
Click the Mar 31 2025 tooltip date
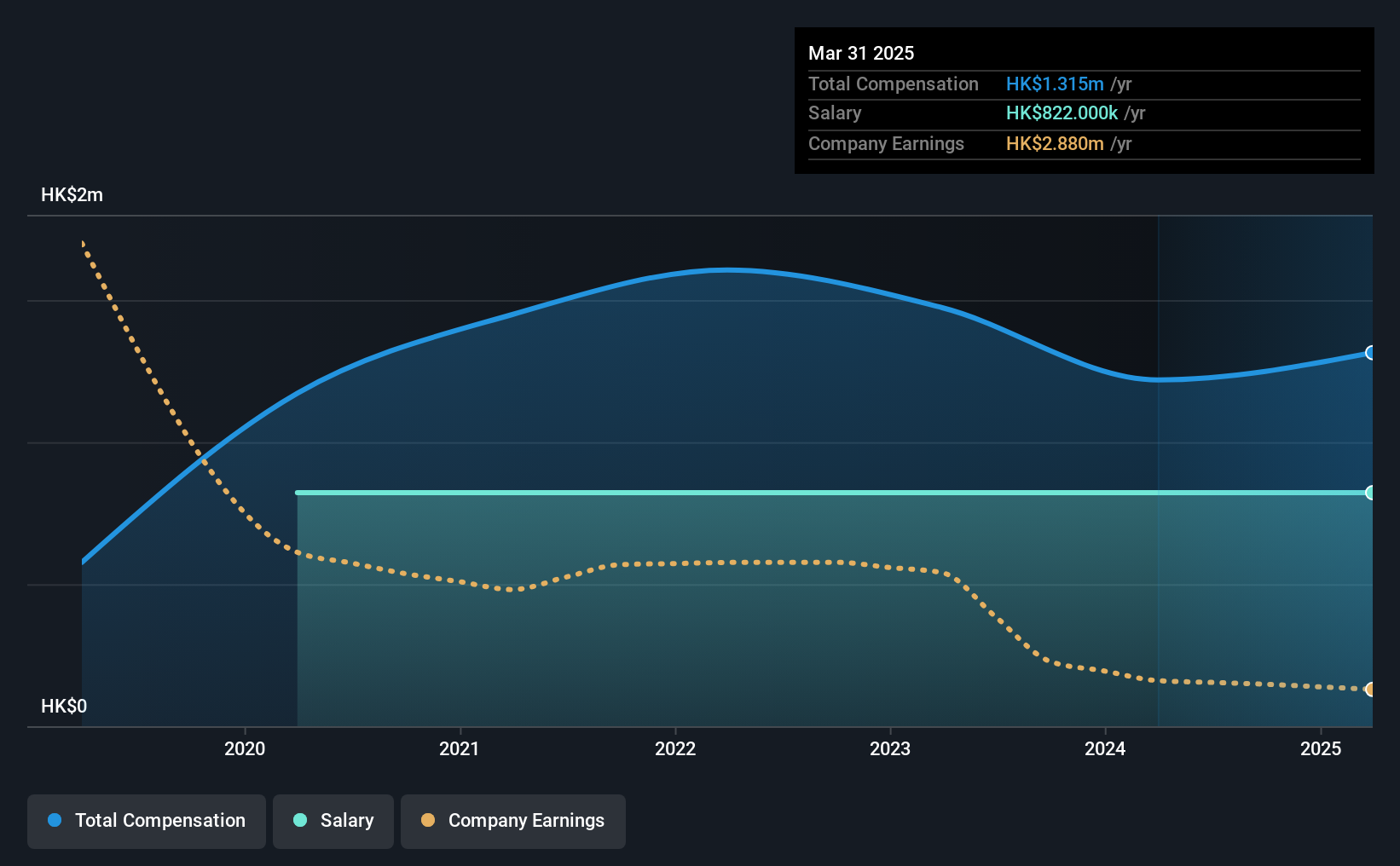pyautogui.click(x=861, y=54)
